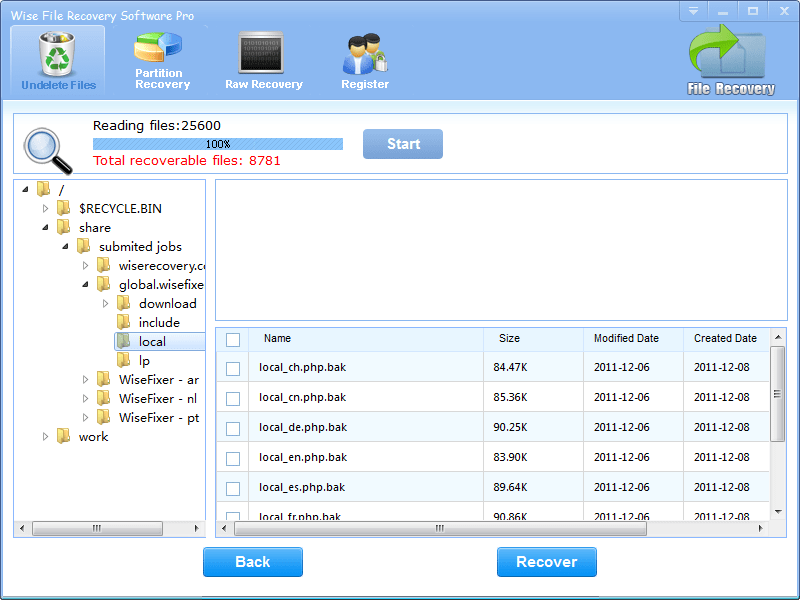Collapse the share tree node
Viewport: 800px width, 600px height.
pos(45,228)
